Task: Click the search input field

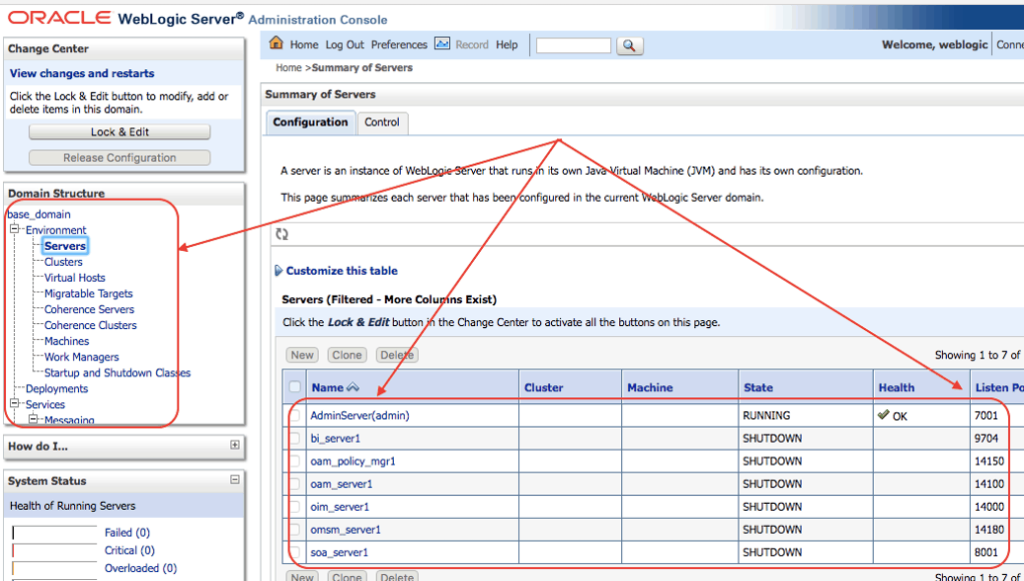Action: pyautogui.click(x=573, y=45)
